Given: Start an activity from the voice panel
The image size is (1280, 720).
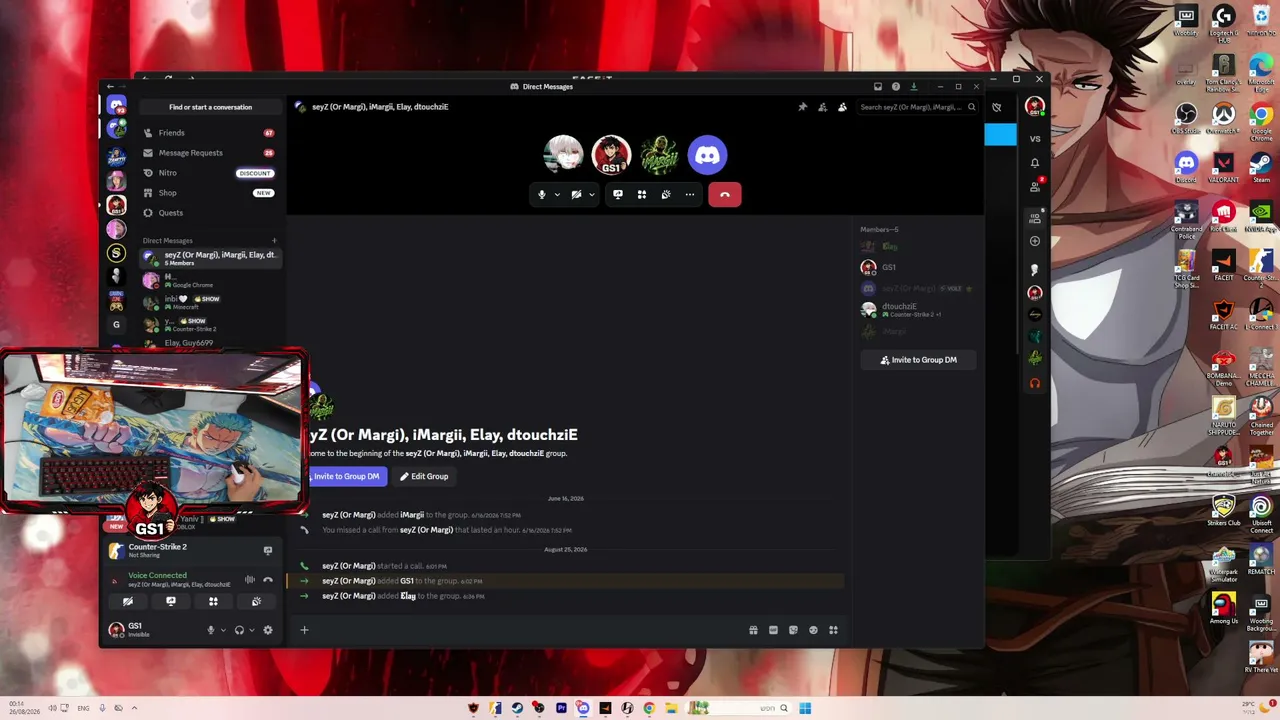Looking at the screenshot, I should [x=213, y=602].
